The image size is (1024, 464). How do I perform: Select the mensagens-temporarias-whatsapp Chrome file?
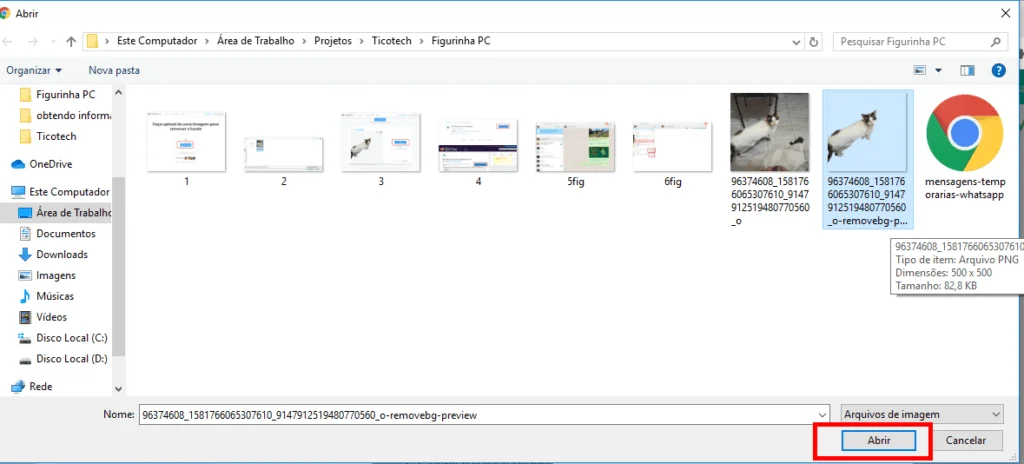(x=965, y=149)
